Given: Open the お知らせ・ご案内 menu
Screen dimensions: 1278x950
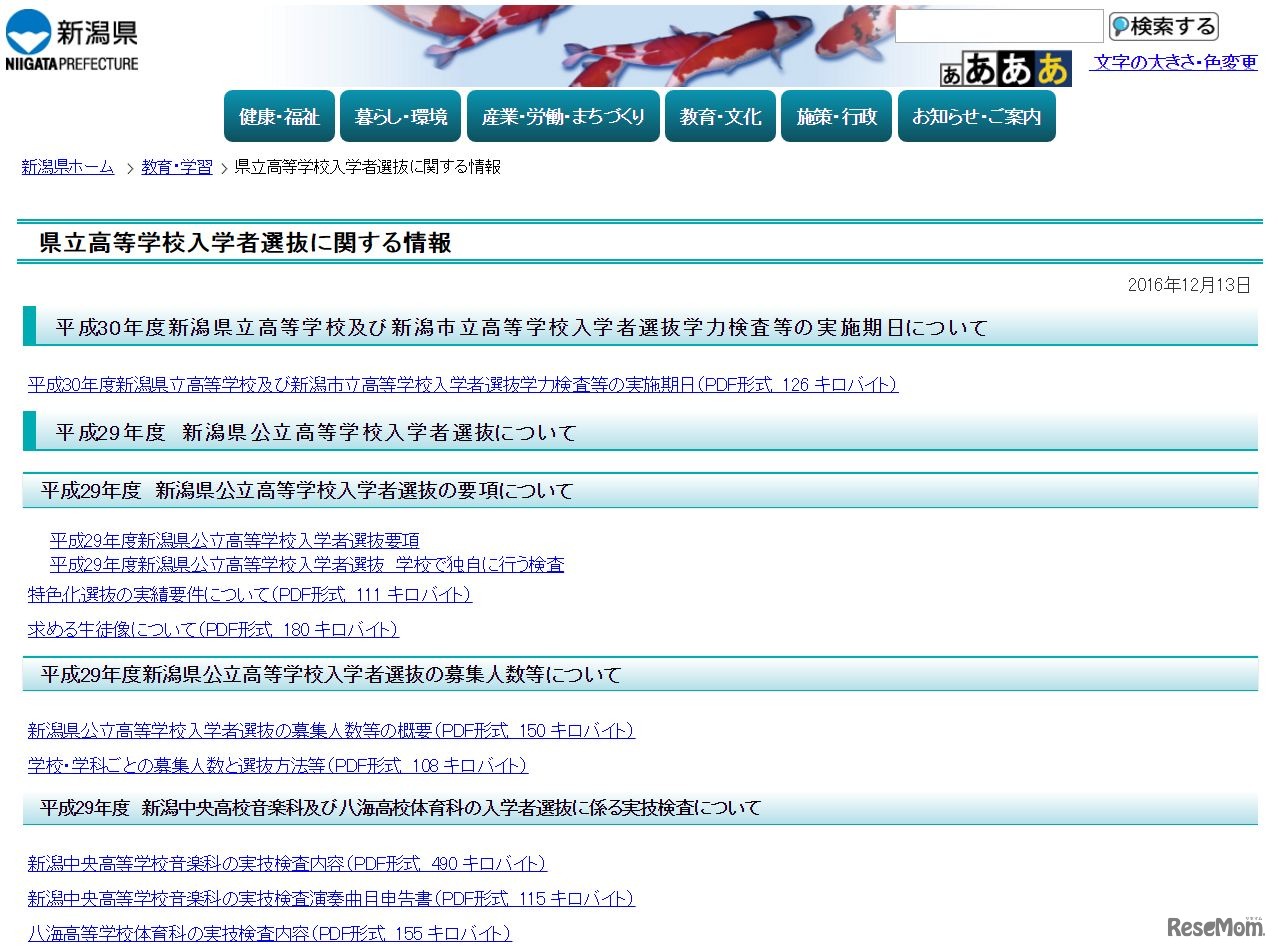Looking at the screenshot, I should tap(977, 116).
